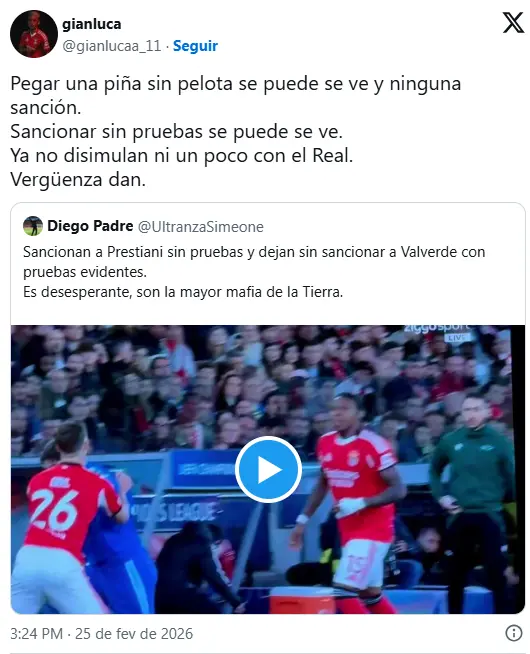Click the quoted tweet card header
Image resolution: width=530 pixels, height=654 pixels.
pos(143,226)
